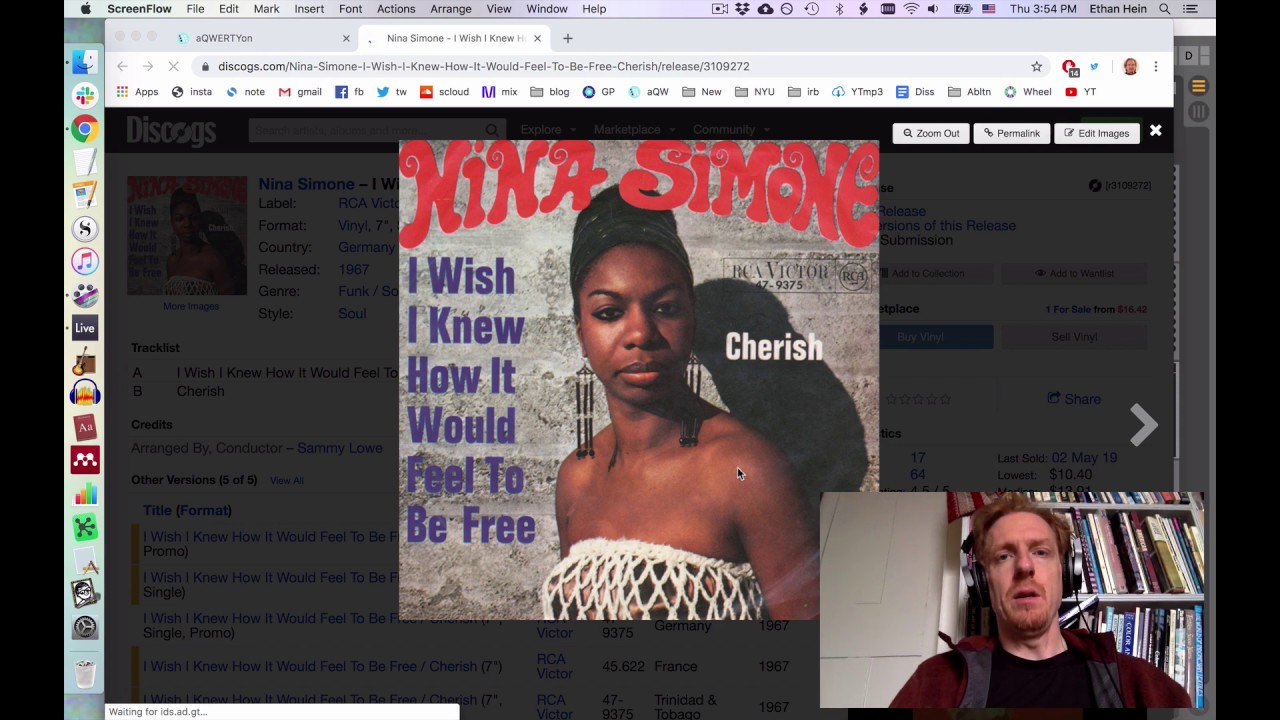Viewport: 1280px width, 720px height.
Task: Open the Permalink button
Action: click(x=1012, y=133)
